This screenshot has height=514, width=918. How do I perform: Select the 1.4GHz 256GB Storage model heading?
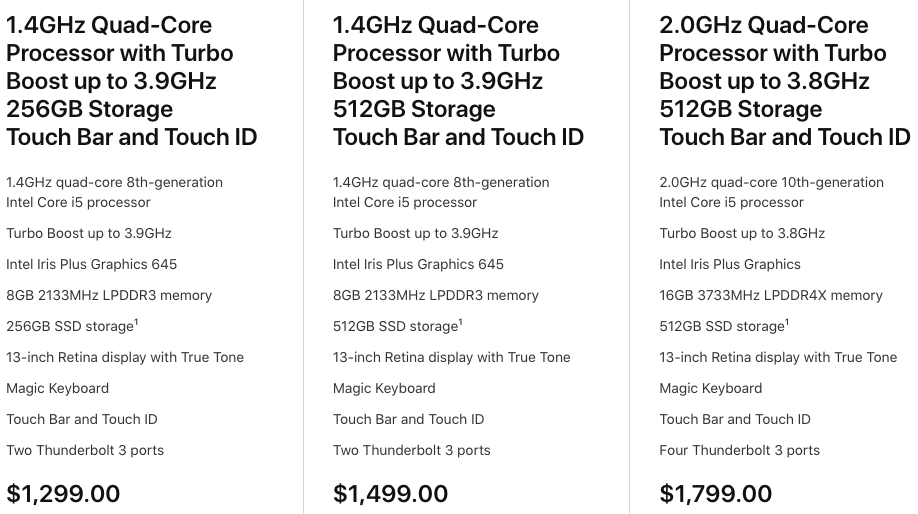(131, 81)
